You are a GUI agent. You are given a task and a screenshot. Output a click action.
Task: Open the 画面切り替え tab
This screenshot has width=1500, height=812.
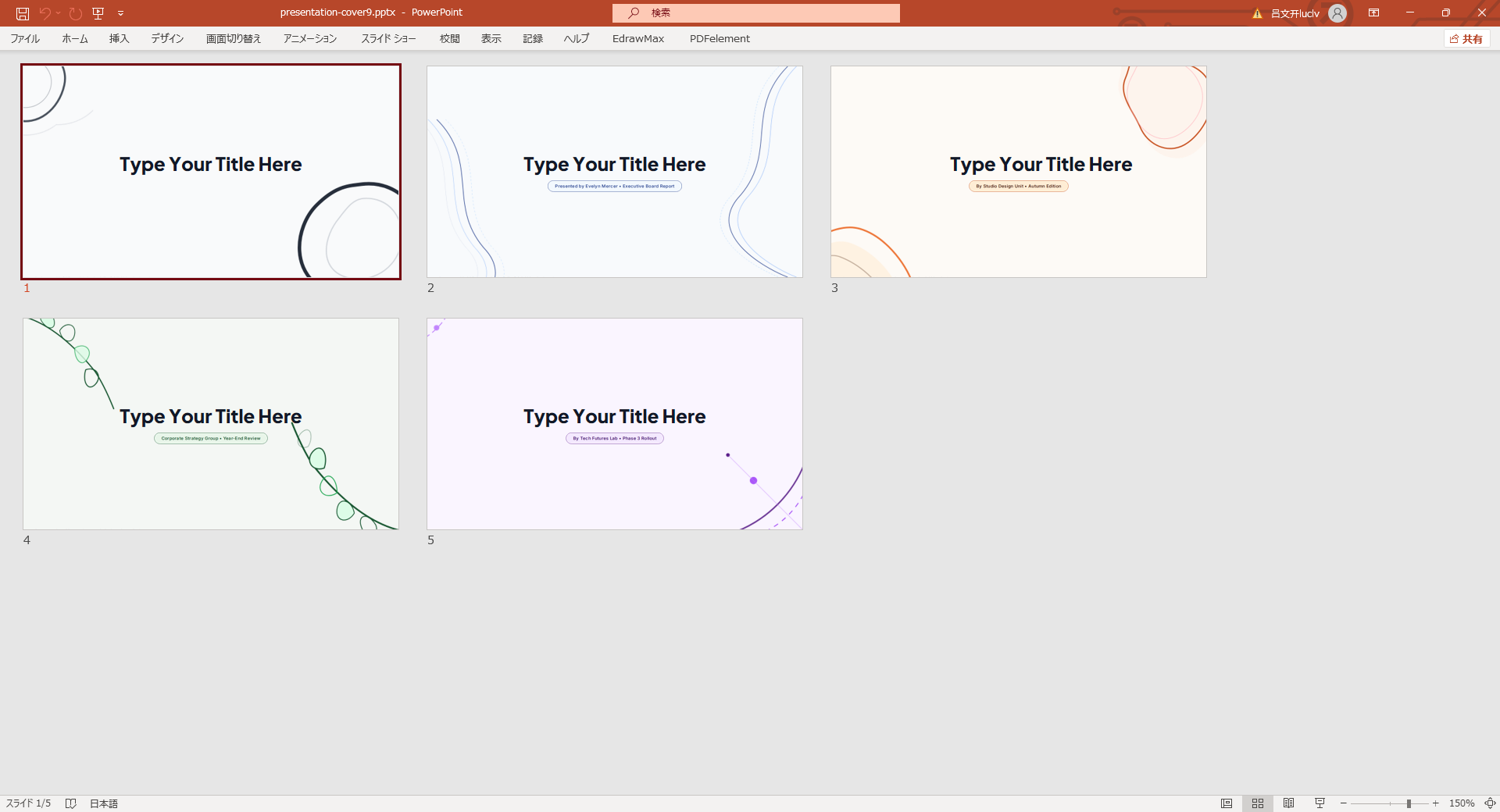[234, 38]
